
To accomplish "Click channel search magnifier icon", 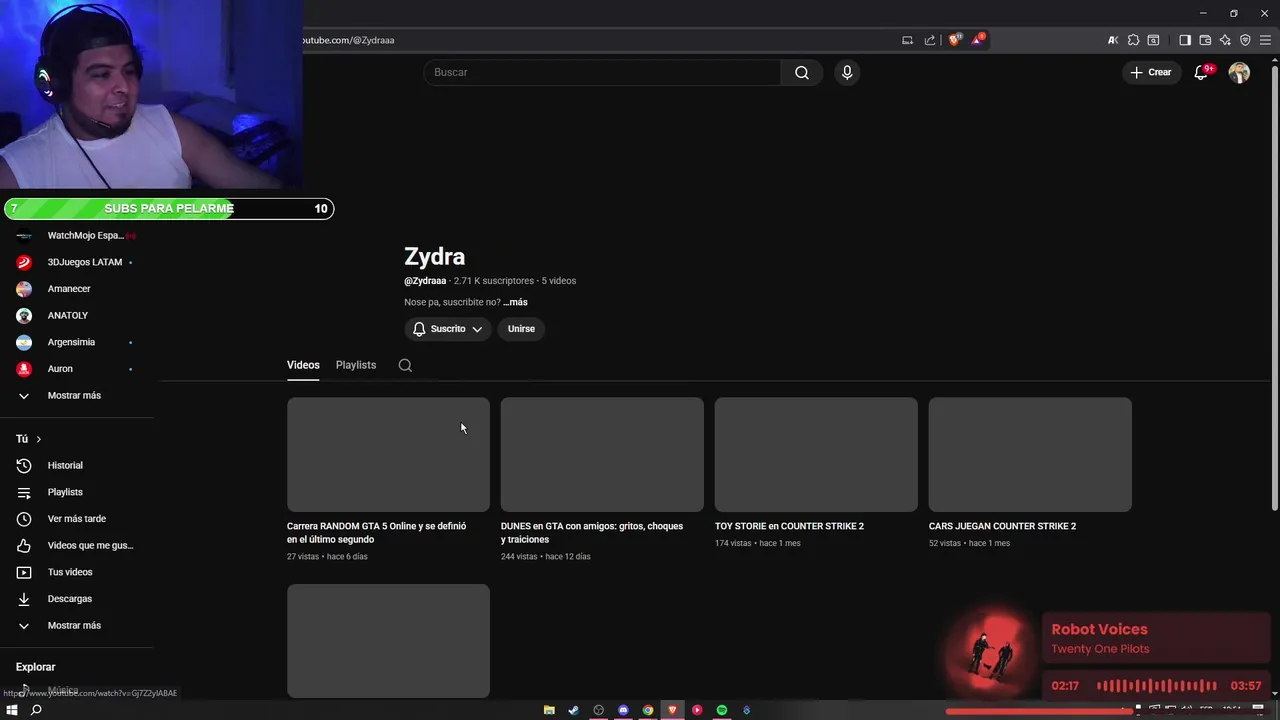I will 405,365.
